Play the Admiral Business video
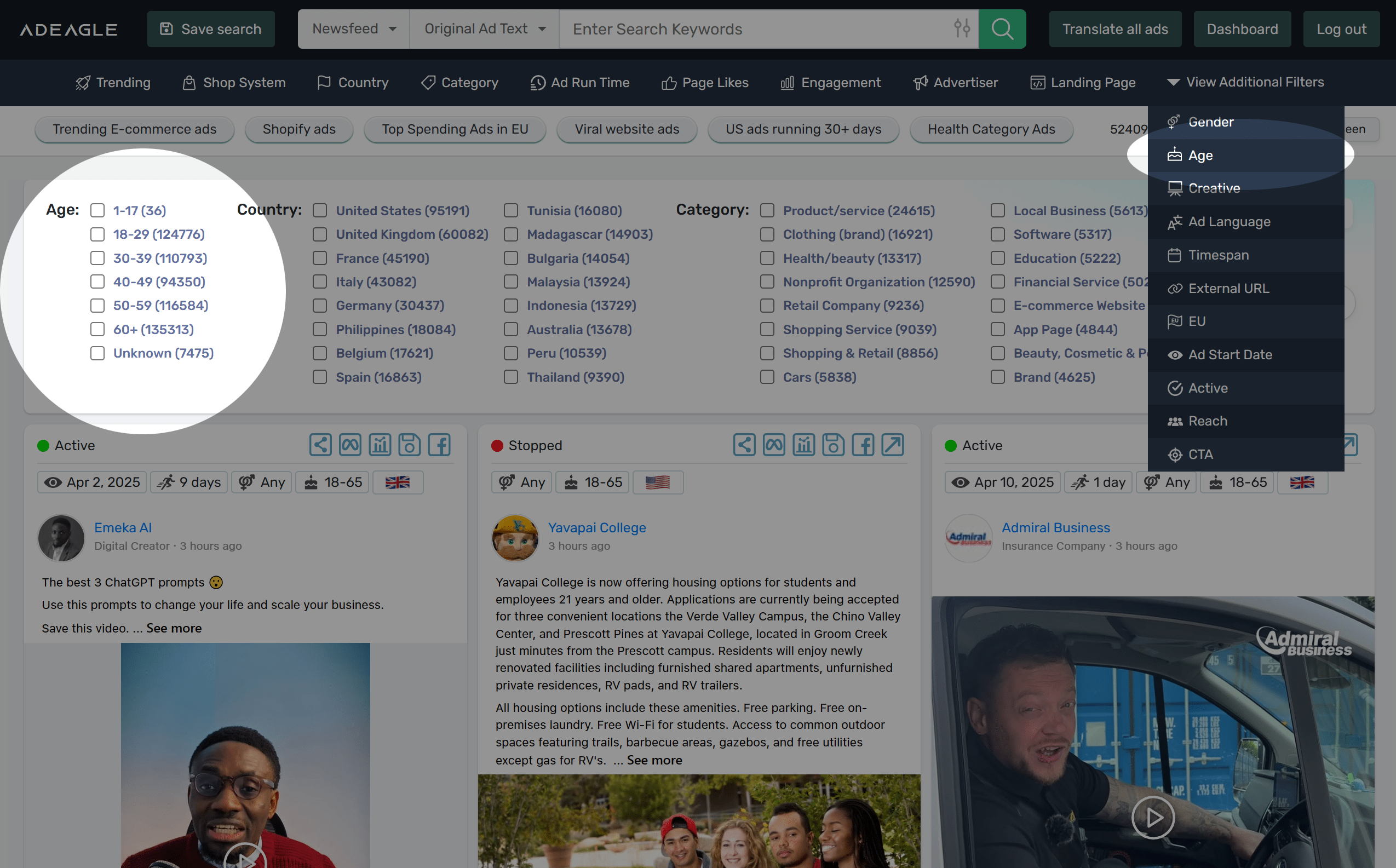 click(x=1153, y=817)
